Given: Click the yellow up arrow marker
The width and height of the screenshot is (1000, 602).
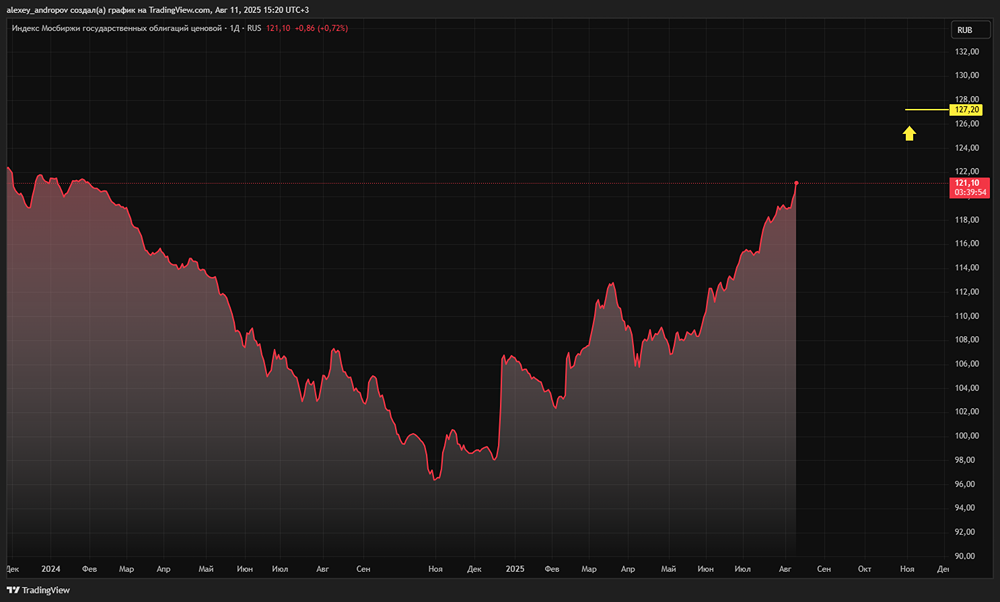Looking at the screenshot, I should pyautogui.click(x=909, y=133).
